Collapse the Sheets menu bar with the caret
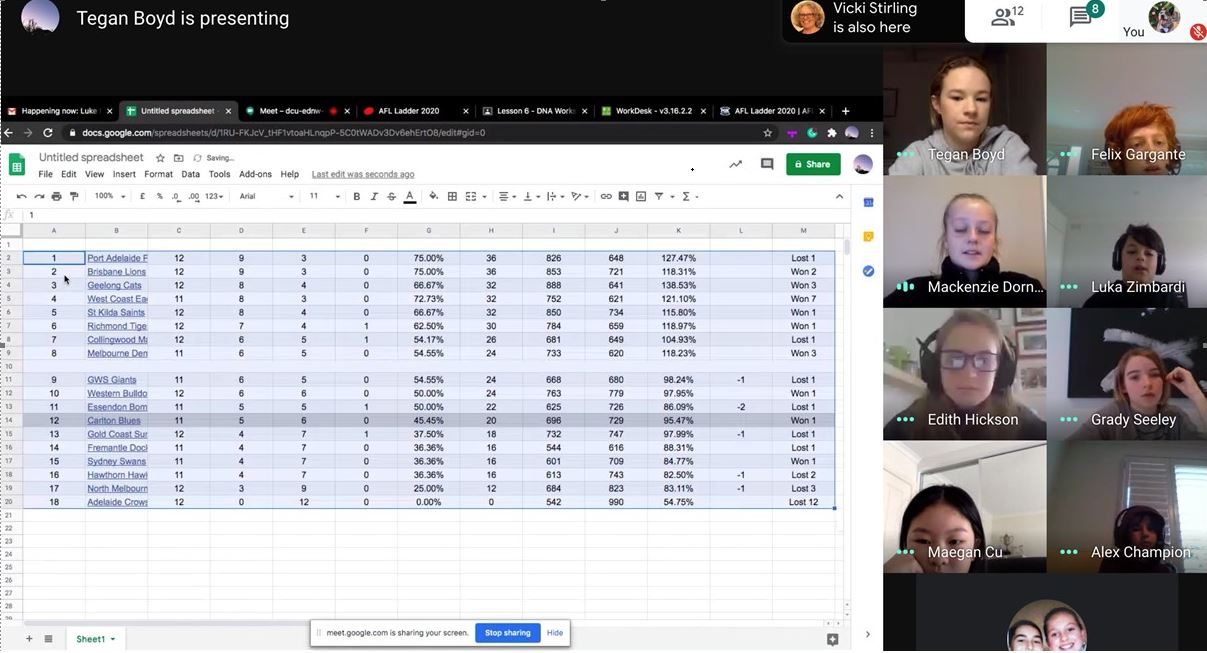 (839, 196)
